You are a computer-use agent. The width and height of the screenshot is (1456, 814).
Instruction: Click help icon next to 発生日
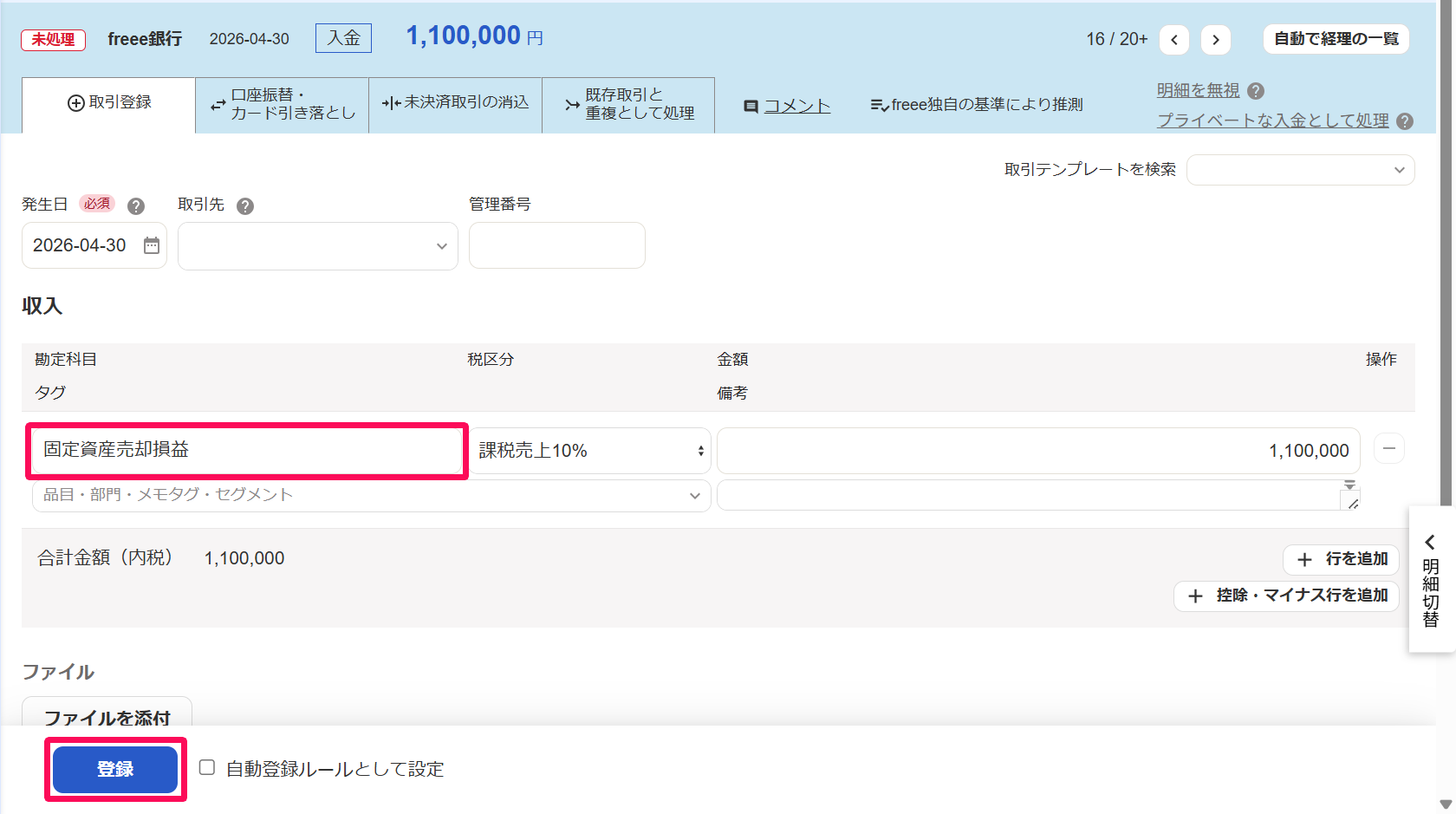(136, 205)
